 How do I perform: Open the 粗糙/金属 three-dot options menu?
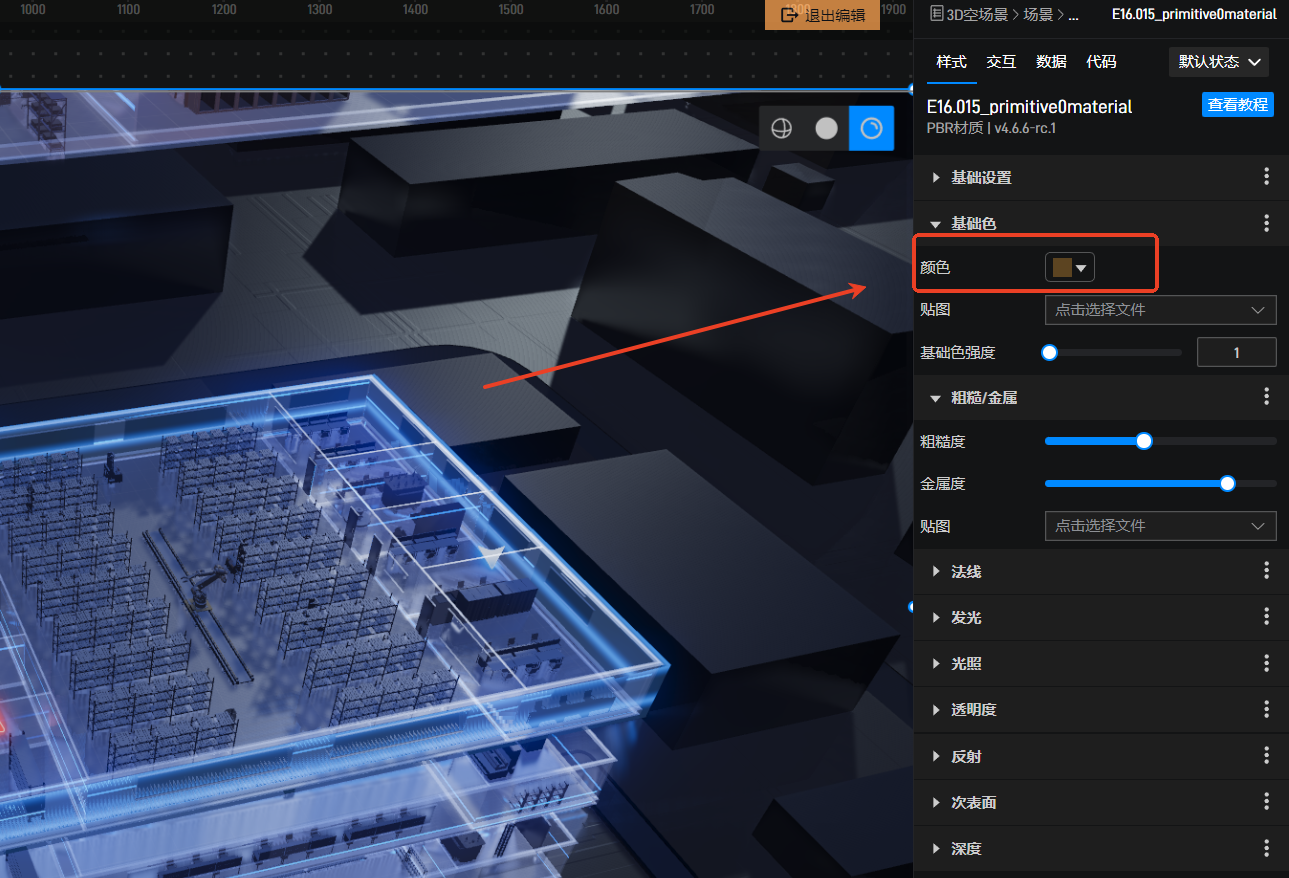point(1266,397)
